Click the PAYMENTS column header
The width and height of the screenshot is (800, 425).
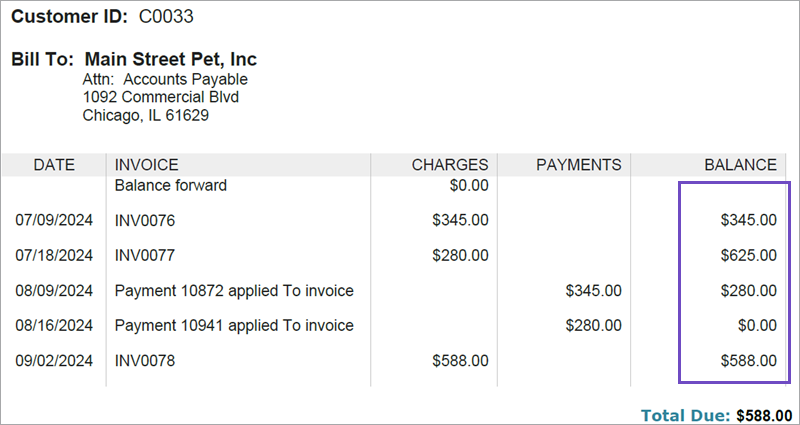(x=578, y=165)
